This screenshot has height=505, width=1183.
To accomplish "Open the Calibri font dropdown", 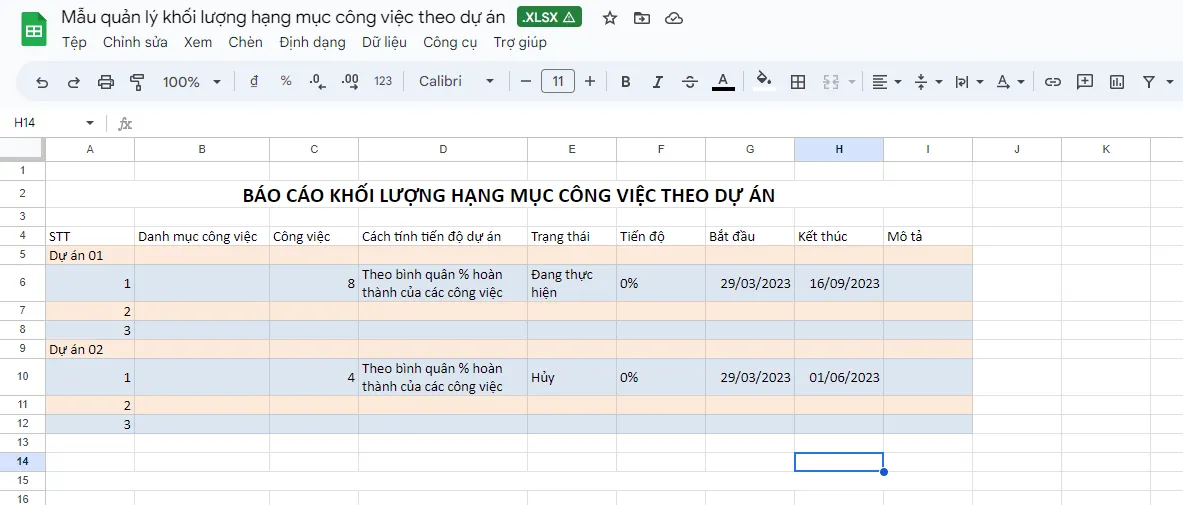I will pos(456,82).
